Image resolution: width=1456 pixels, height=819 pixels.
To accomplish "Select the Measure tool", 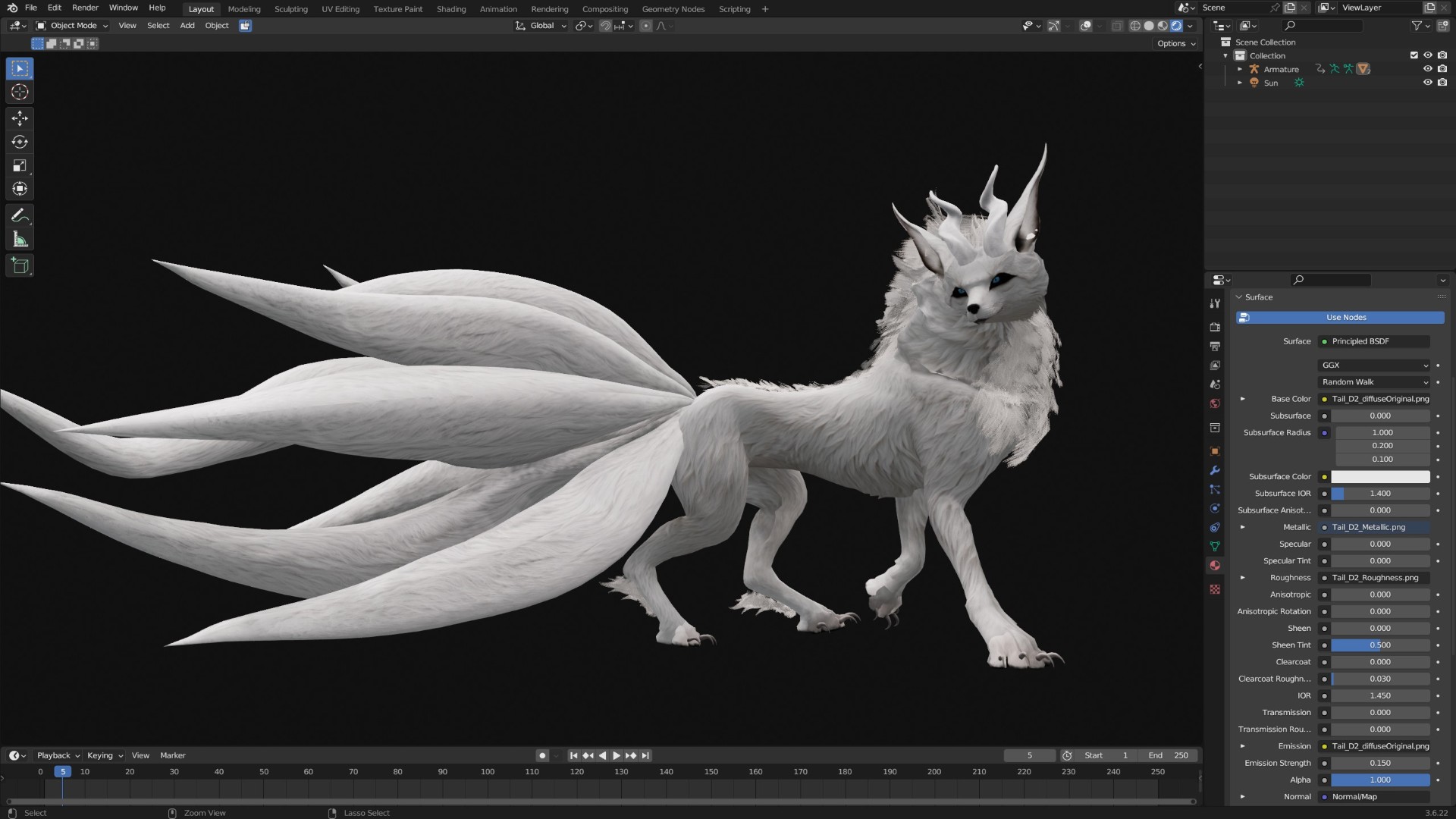I will pos(20,240).
